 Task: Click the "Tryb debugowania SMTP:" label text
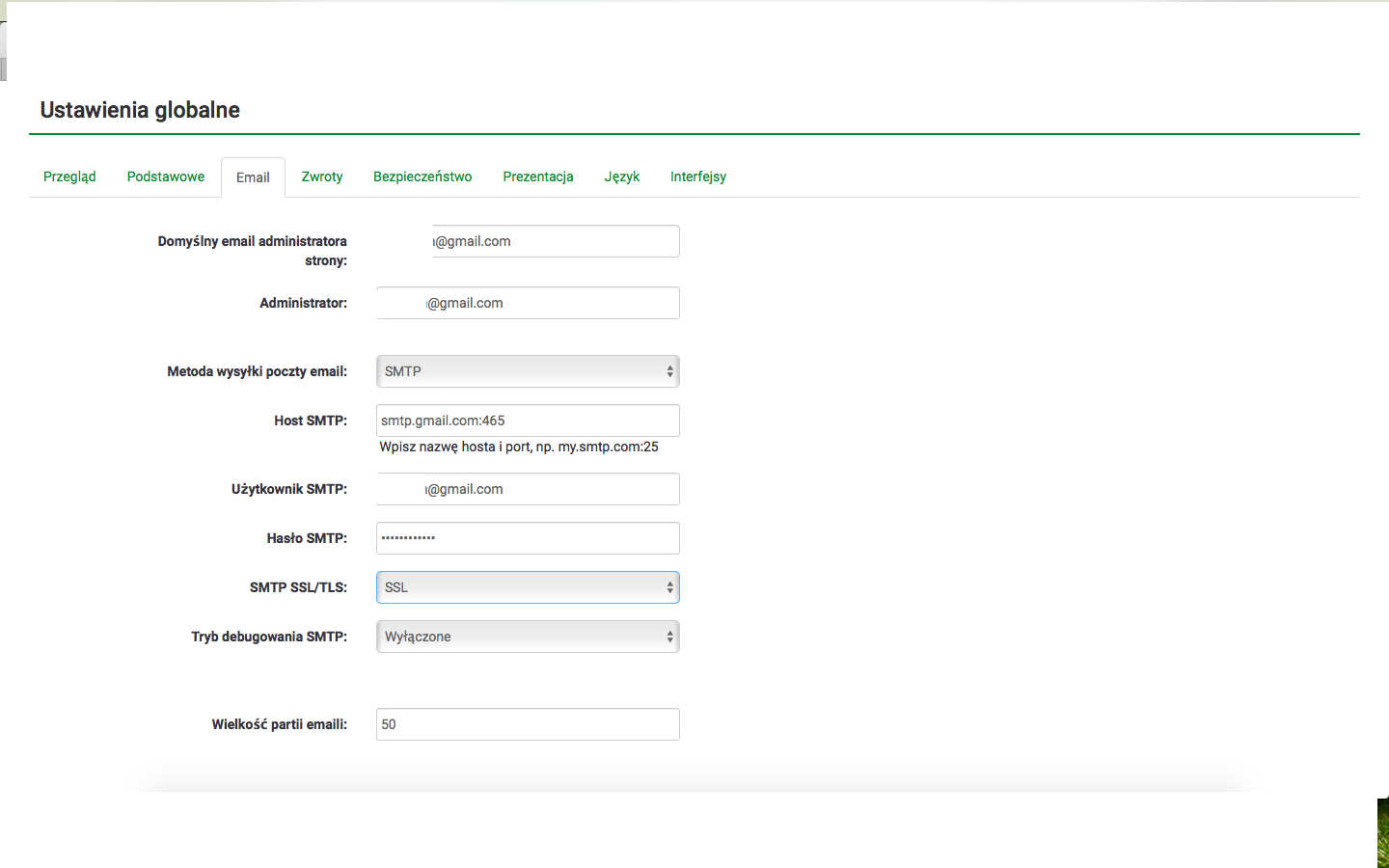coord(269,637)
